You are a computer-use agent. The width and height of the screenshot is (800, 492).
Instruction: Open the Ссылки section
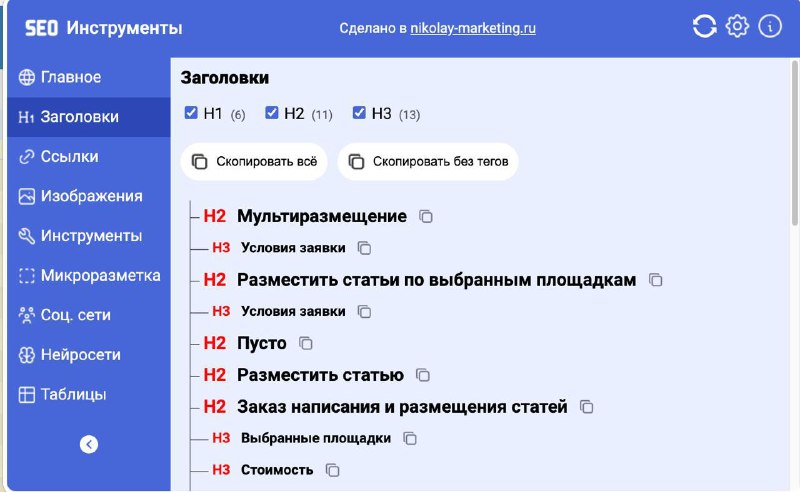point(89,157)
